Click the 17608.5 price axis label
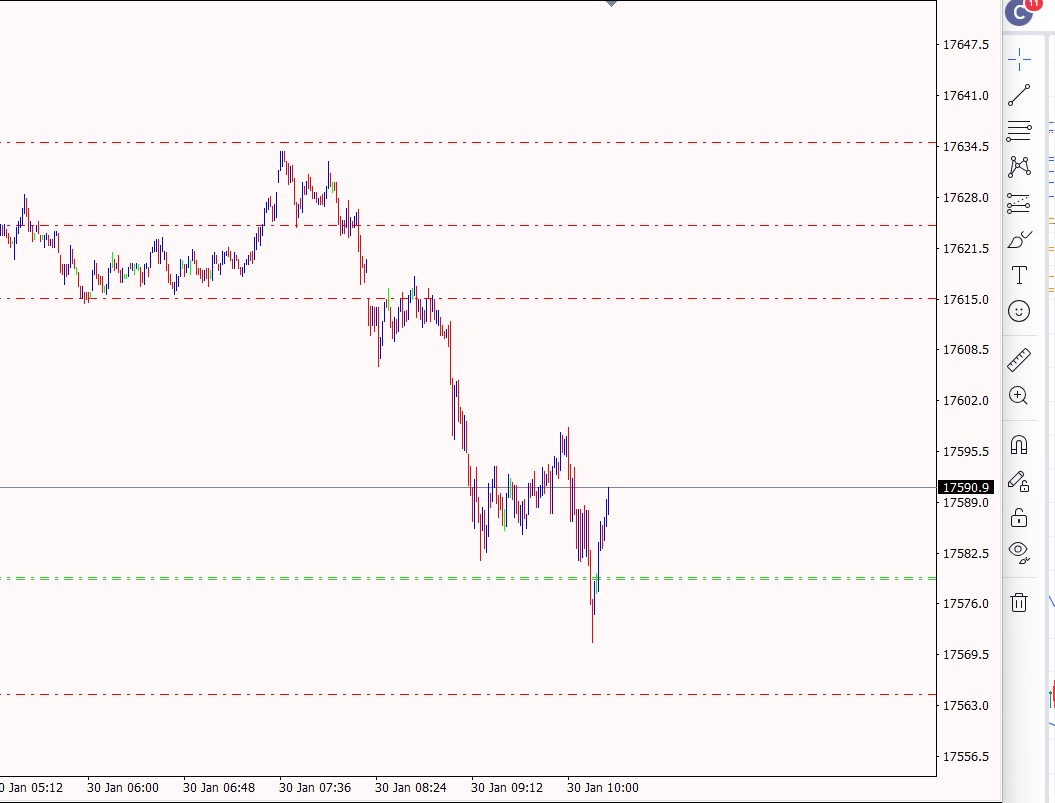Viewport: 1055px width, 803px height. click(x=966, y=350)
